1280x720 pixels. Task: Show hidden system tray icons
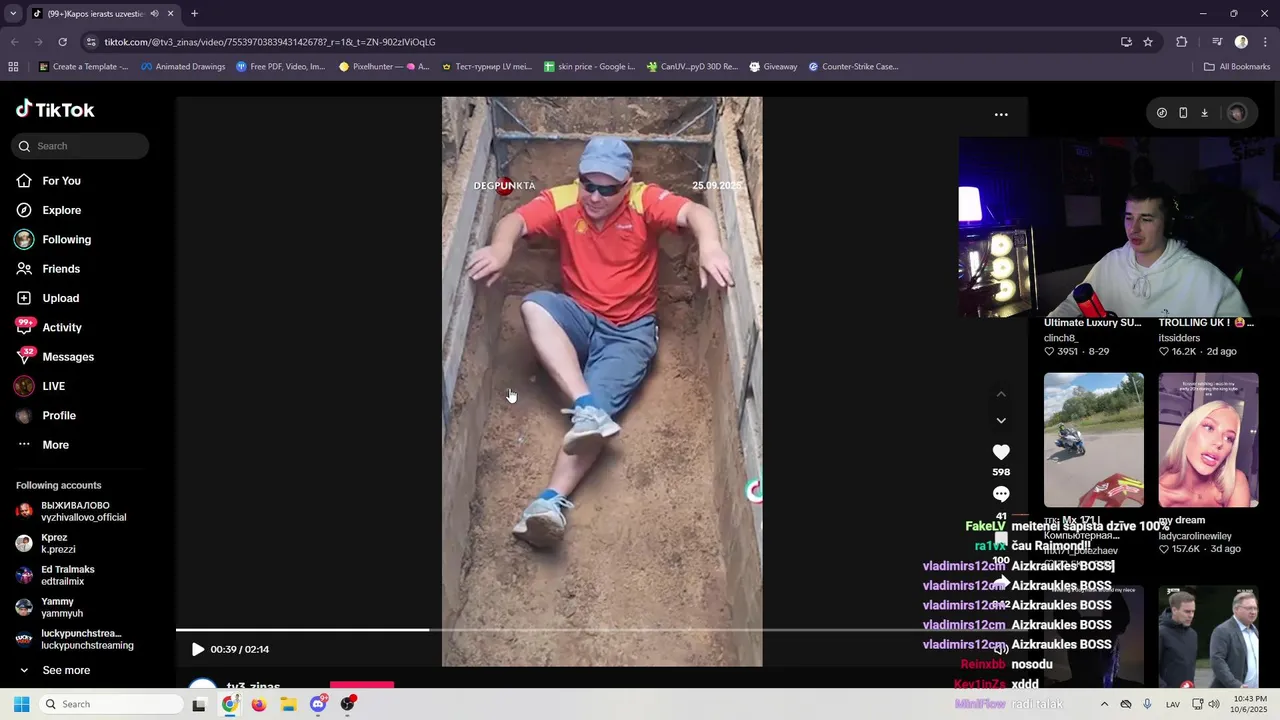[x=1104, y=704]
